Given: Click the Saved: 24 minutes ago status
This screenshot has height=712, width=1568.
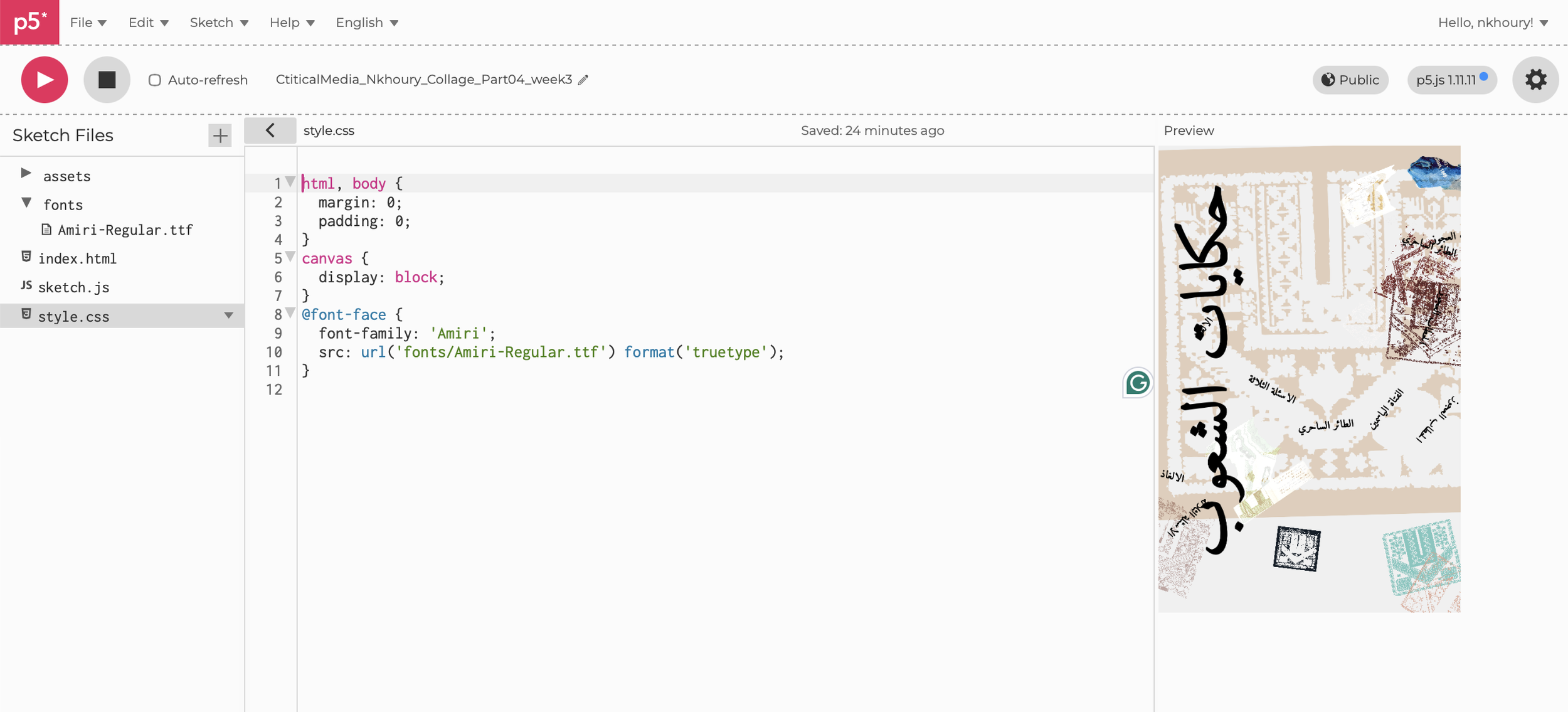Looking at the screenshot, I should pos(872,130).
